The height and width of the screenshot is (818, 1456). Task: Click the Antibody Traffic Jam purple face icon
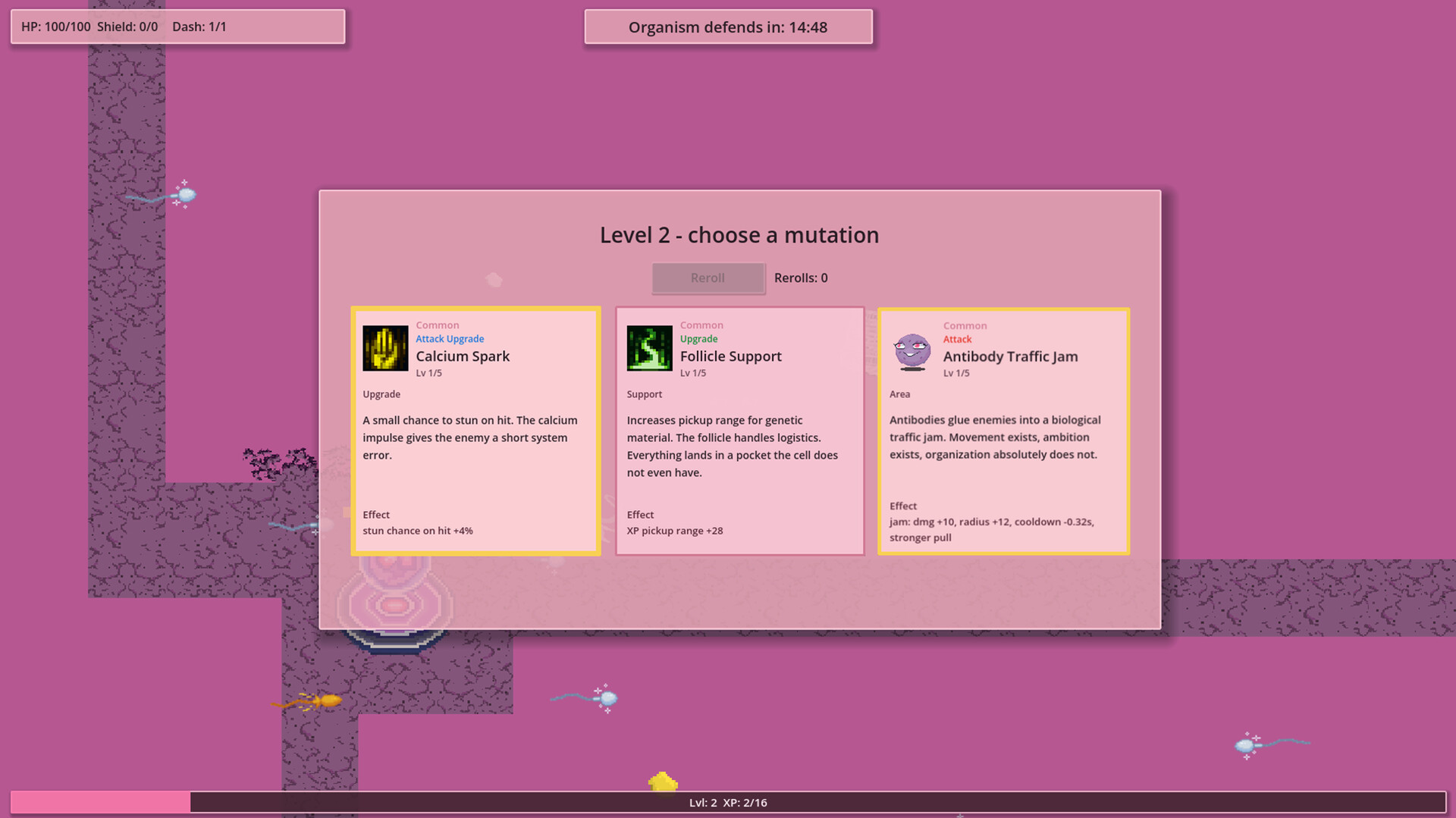912,351
